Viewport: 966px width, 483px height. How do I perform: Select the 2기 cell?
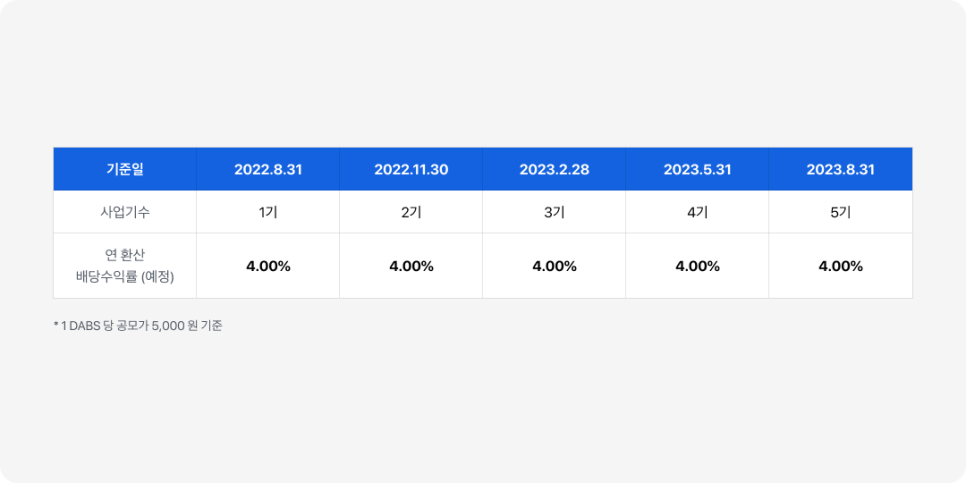411,212
